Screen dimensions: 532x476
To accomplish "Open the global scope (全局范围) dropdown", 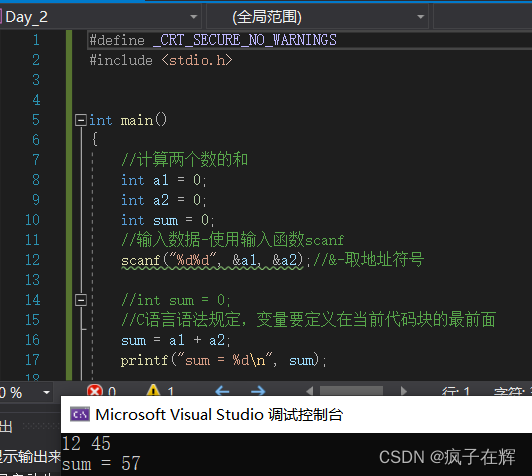I will [421, 17].
